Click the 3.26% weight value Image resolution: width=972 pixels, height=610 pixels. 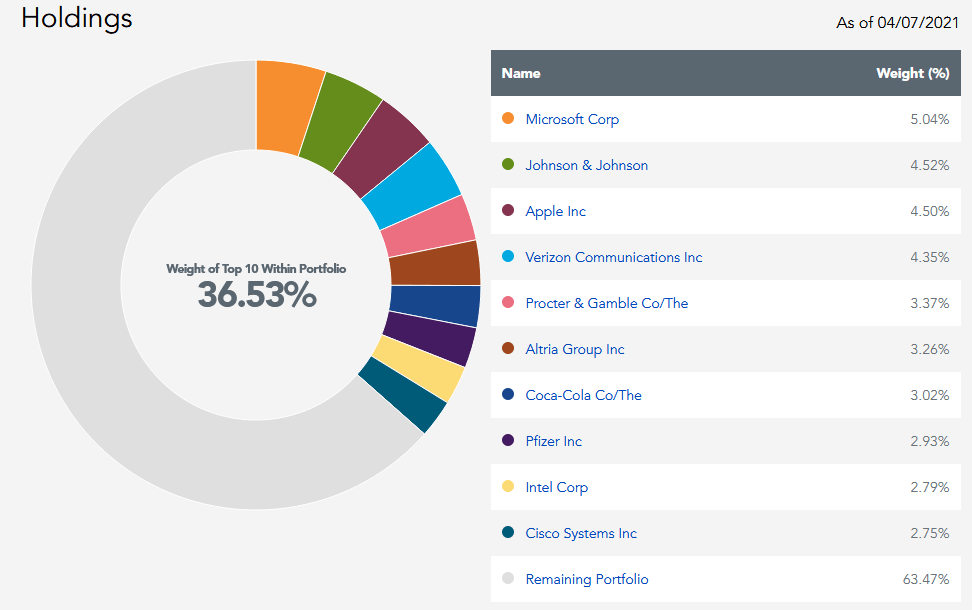tap(929, 349)
